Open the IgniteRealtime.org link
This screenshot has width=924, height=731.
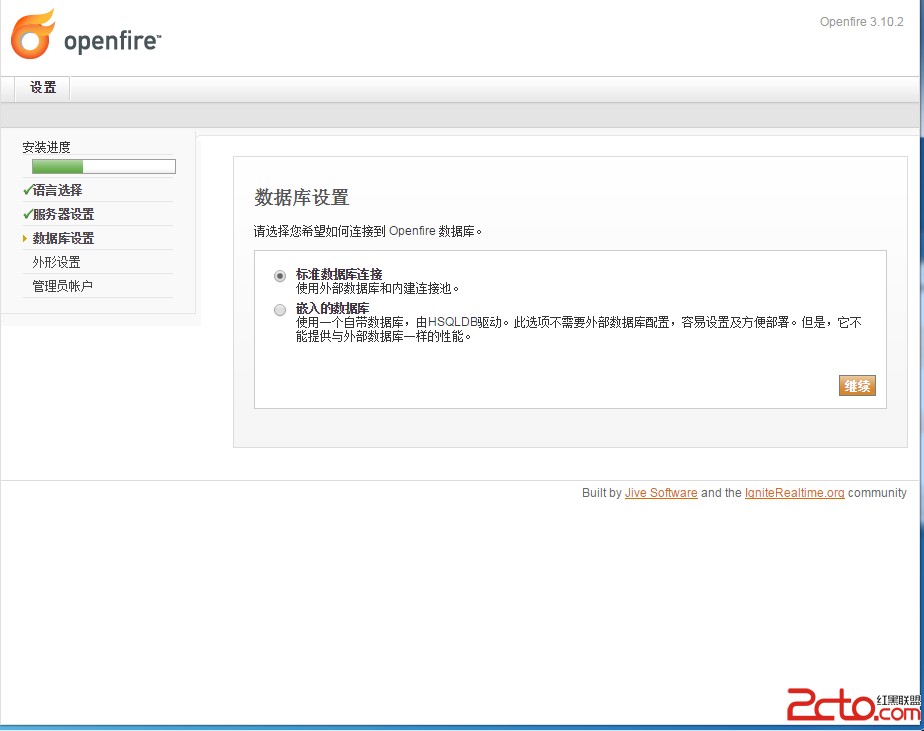click(794, 493)
